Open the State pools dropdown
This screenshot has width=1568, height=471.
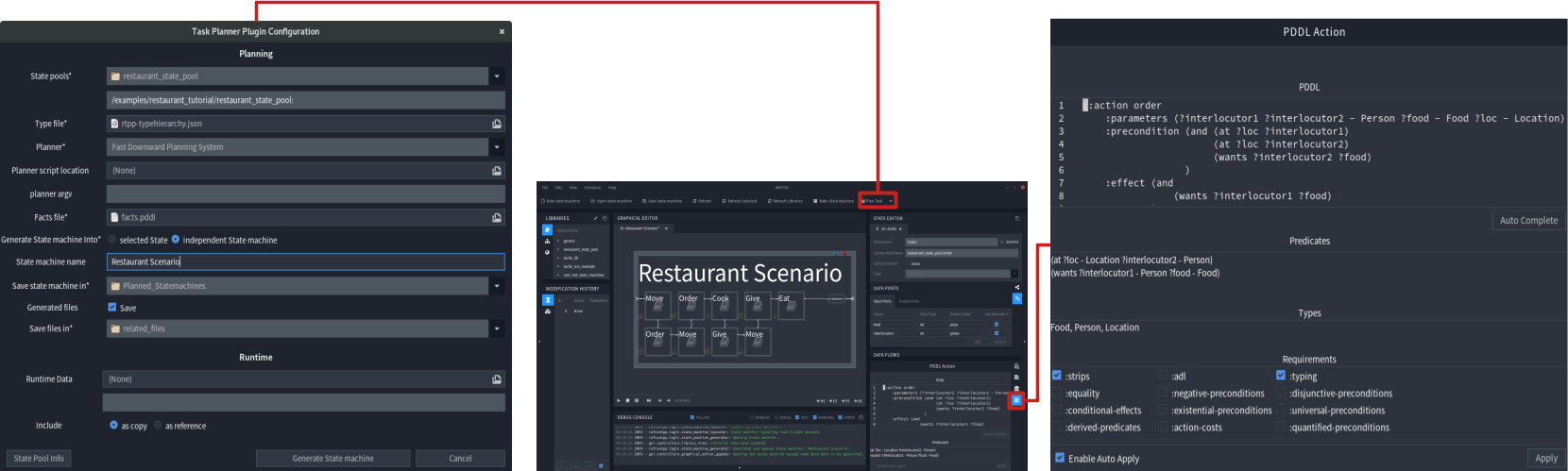497,76
